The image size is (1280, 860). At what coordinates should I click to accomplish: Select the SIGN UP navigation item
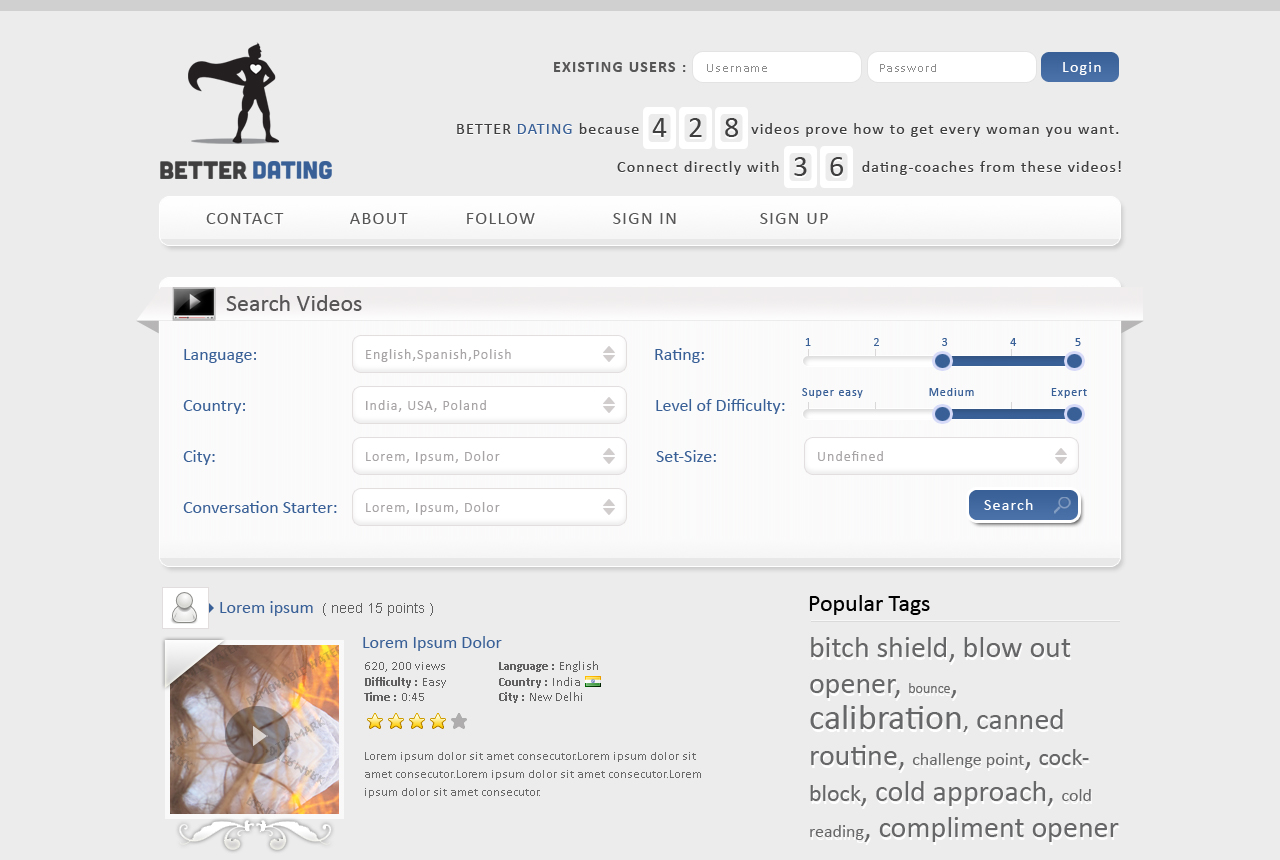point(793,218)
